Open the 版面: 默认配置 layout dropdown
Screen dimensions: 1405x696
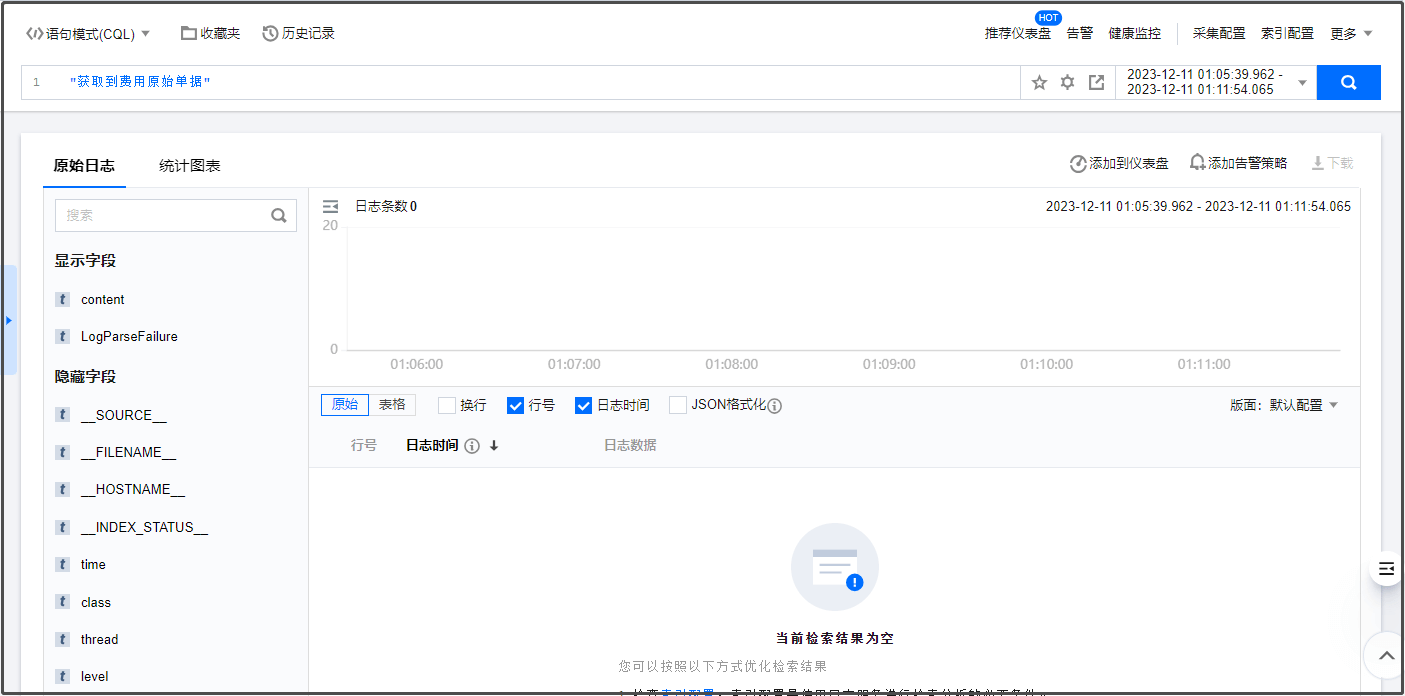click(1285, 405)
